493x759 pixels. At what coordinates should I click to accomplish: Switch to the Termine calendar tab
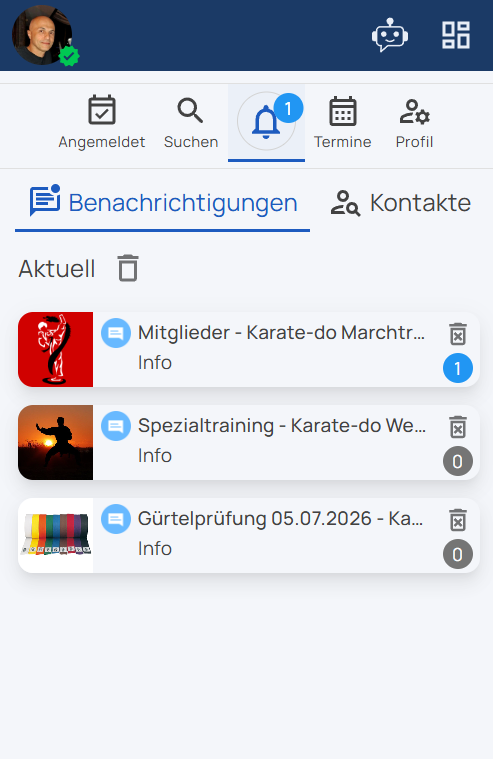coord(342,122)
